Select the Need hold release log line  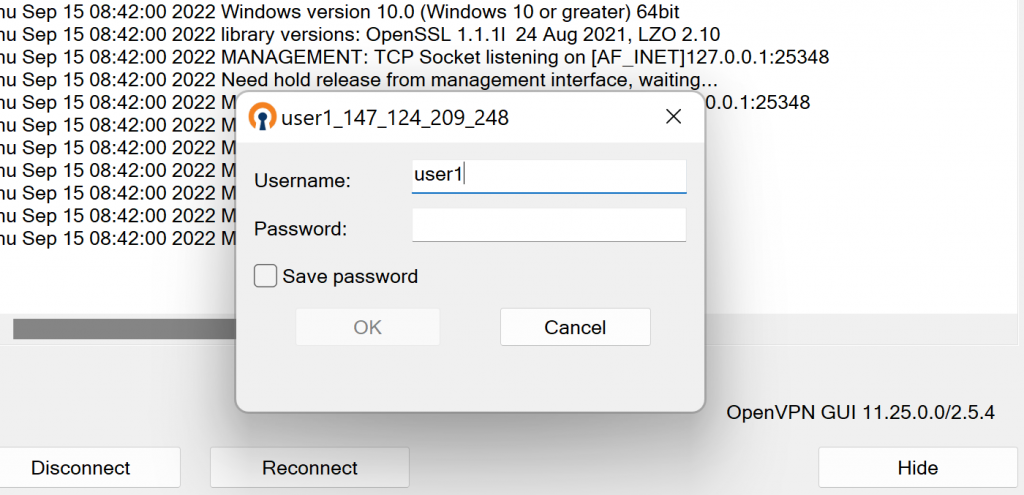tap(359, 80)
